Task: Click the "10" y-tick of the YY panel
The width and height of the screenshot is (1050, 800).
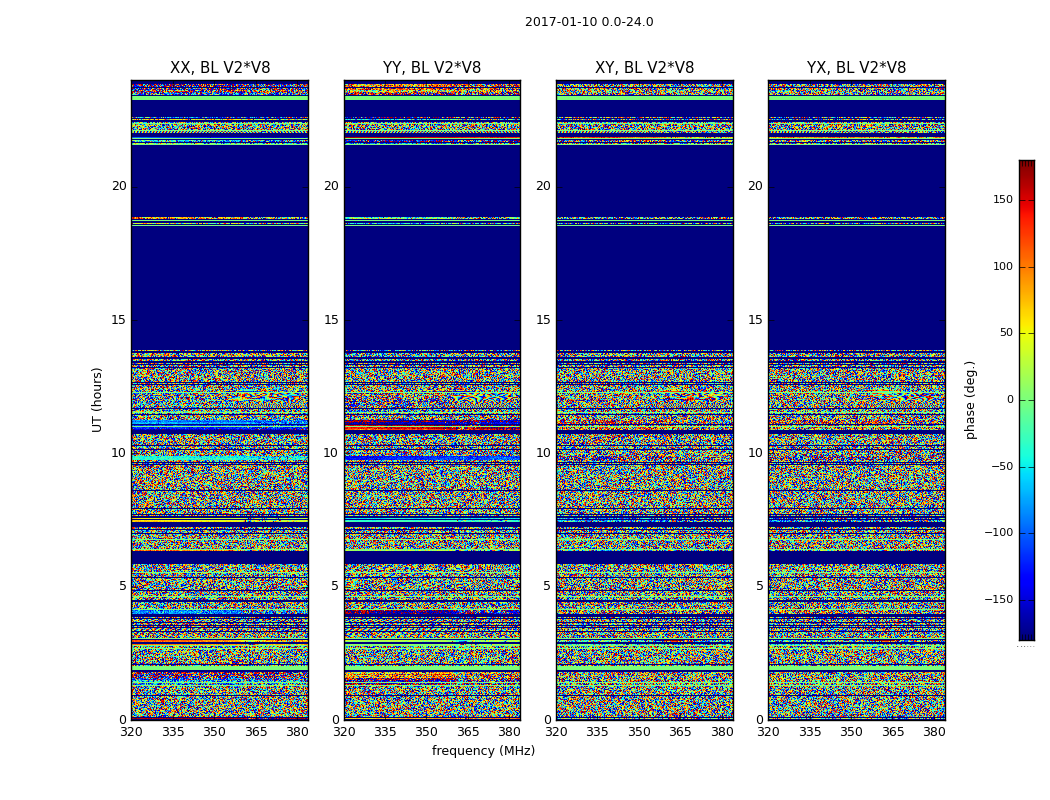Action: [x=331, y=453]
